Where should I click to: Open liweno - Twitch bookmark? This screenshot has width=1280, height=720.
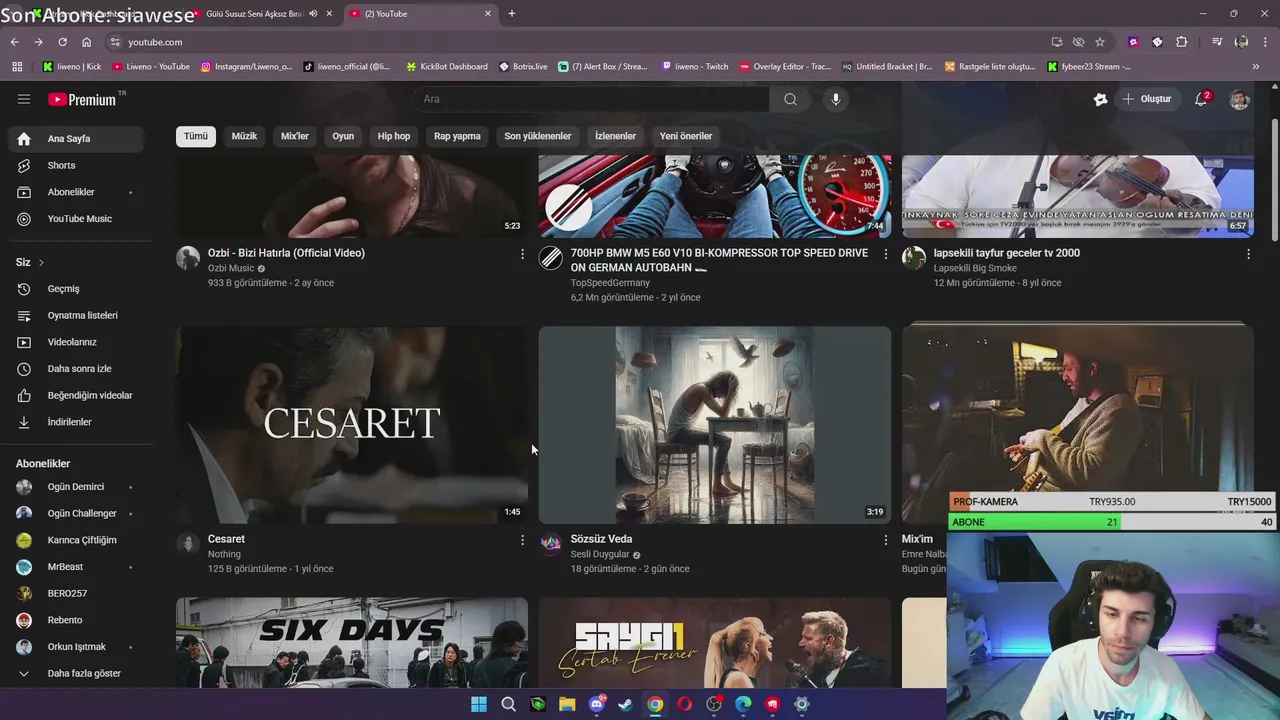click(695, 67)
